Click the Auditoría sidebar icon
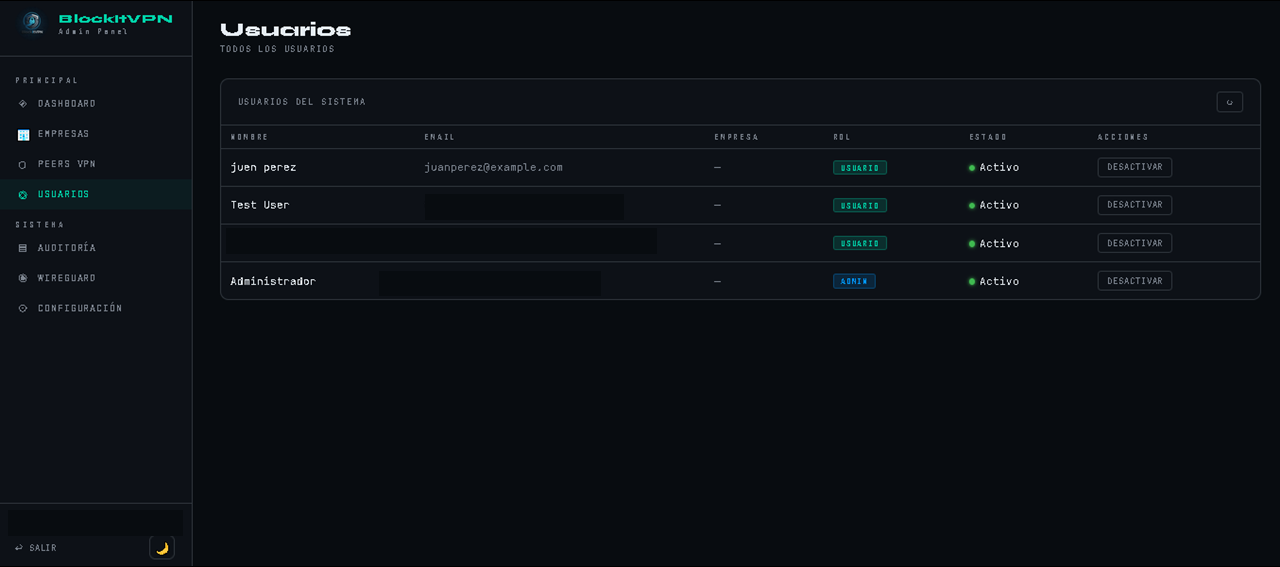1280x567 pixels. 23,248
